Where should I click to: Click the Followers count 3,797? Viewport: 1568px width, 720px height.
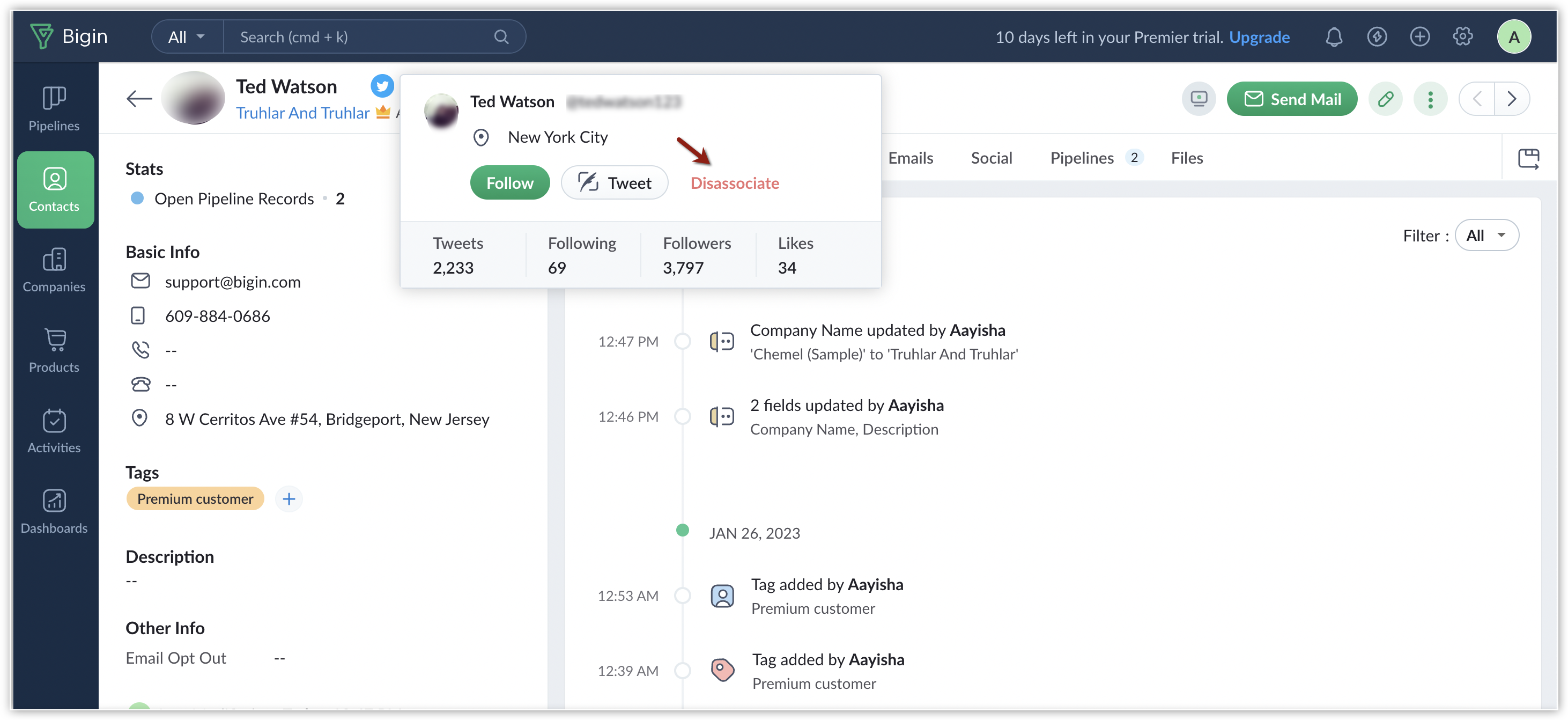click(x=683, y=267)
